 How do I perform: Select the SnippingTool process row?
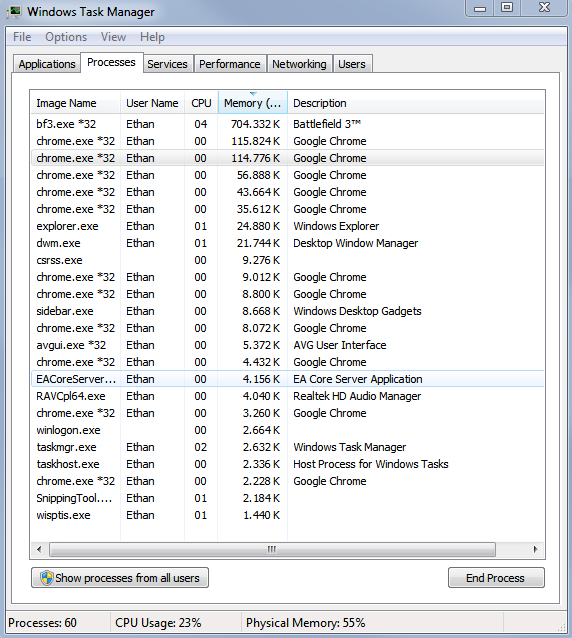pos(287,498)
